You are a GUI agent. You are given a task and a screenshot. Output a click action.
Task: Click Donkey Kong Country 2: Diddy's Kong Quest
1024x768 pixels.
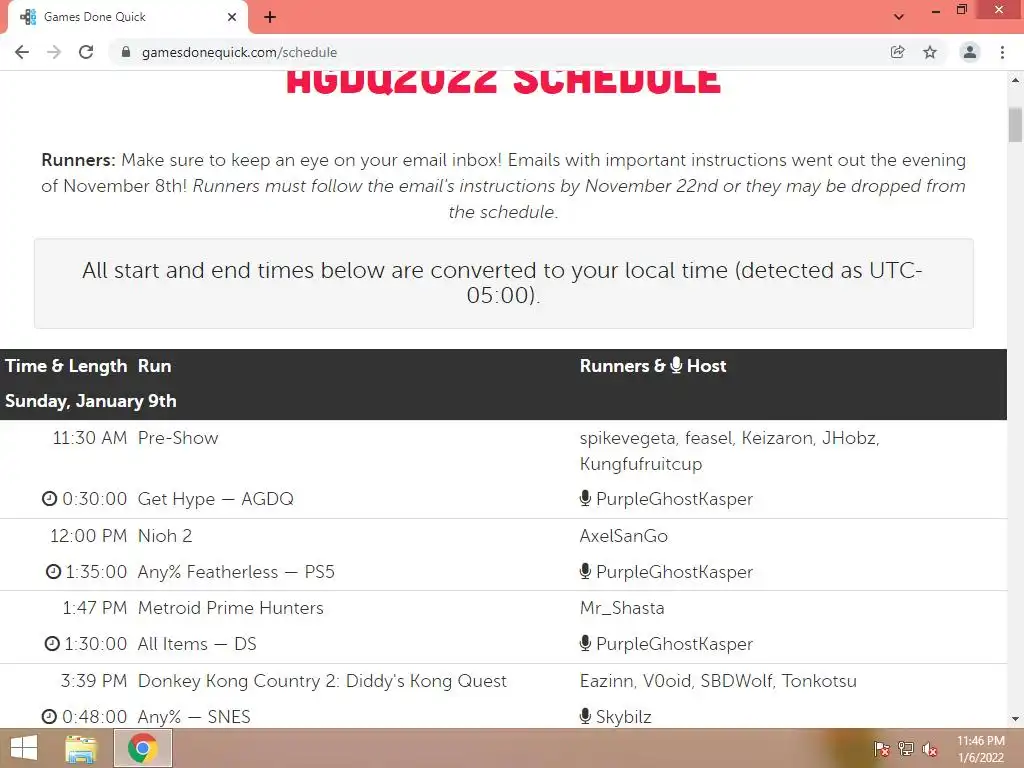tap(322, 681)
